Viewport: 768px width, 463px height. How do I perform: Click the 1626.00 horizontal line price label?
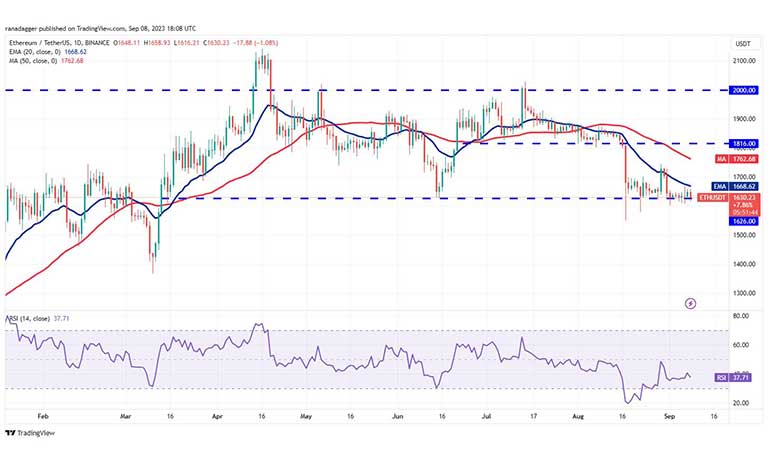[x=744, y=221]
